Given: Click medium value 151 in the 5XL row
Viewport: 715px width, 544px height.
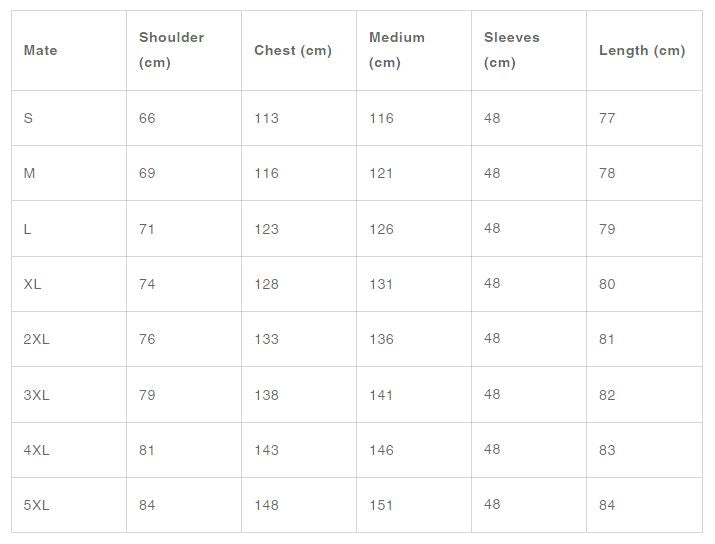Looking at the screenshot, I should (x=381, y=505).
